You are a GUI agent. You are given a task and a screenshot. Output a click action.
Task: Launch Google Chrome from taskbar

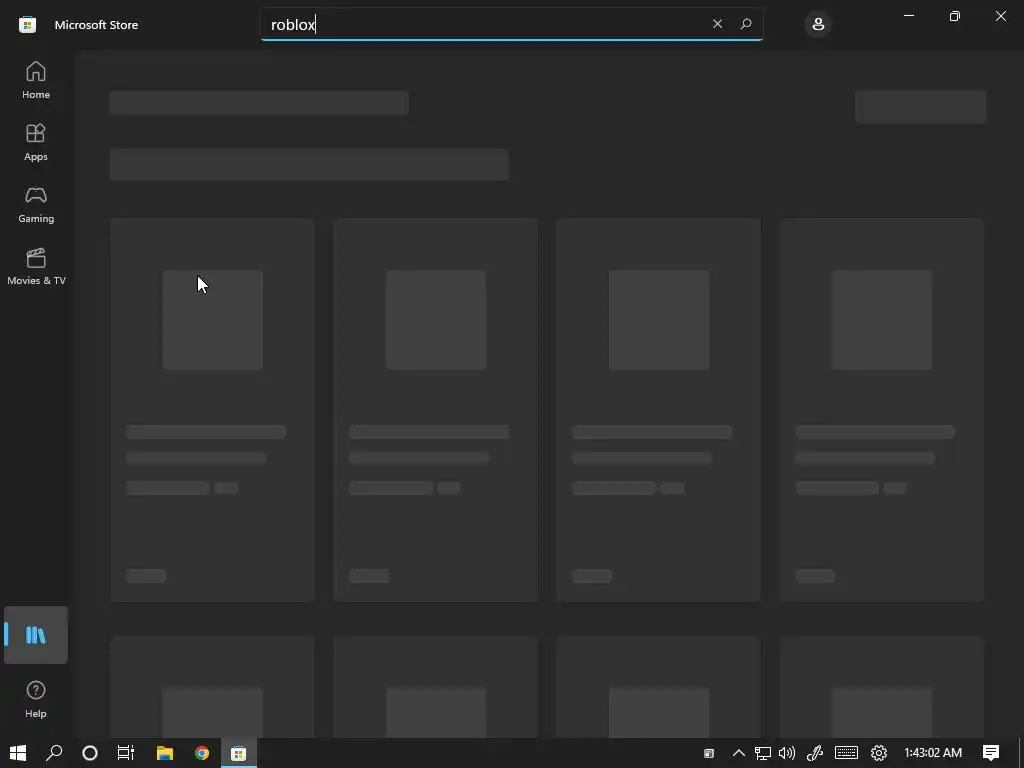202,753
